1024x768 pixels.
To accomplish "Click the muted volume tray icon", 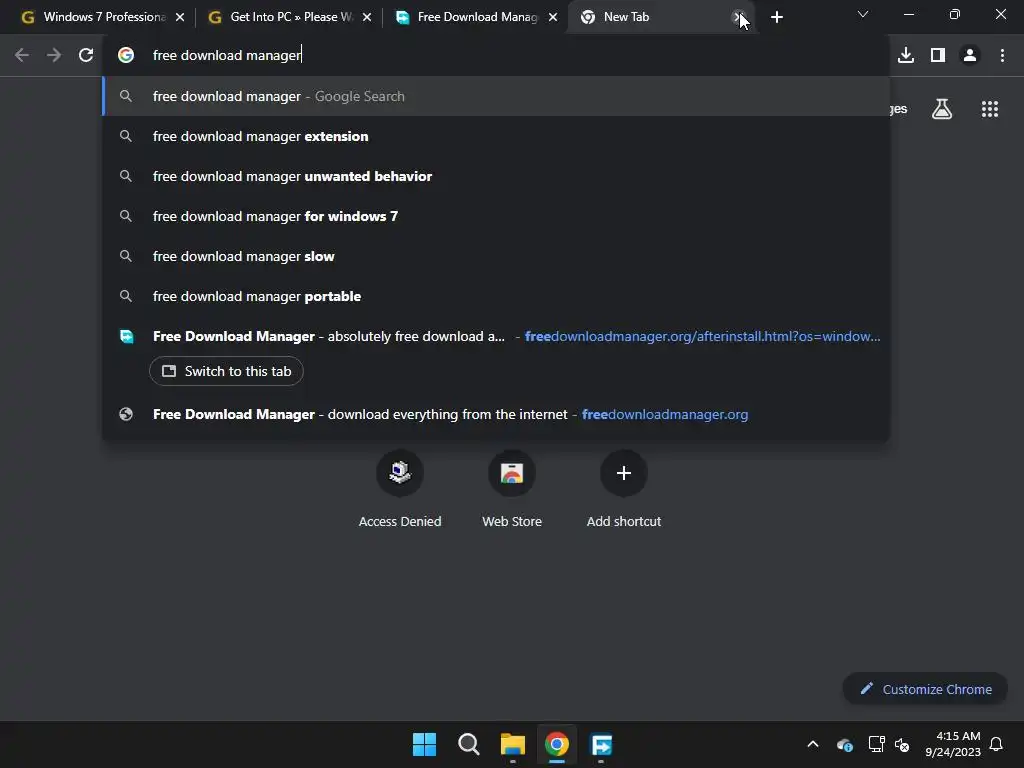I will [902, 744].
